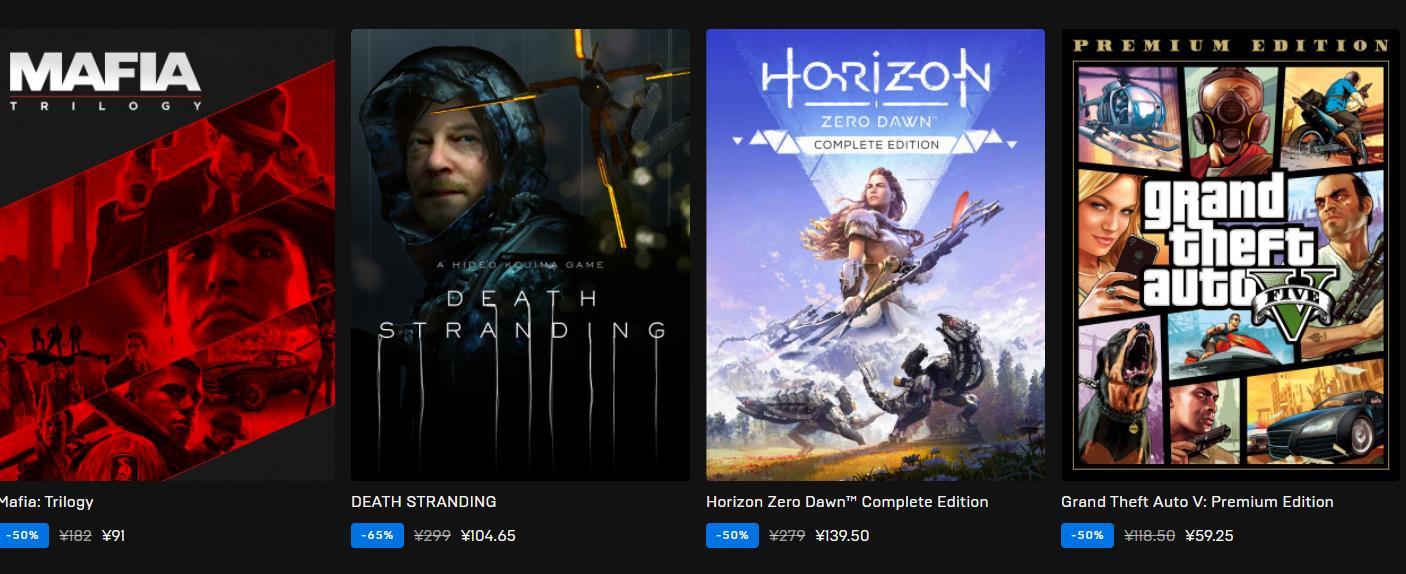Screen dimensions: 1406x574
Task: Select Grand Theft Auto V: Premium Edition title
Action: click(x=1197, y=502)
